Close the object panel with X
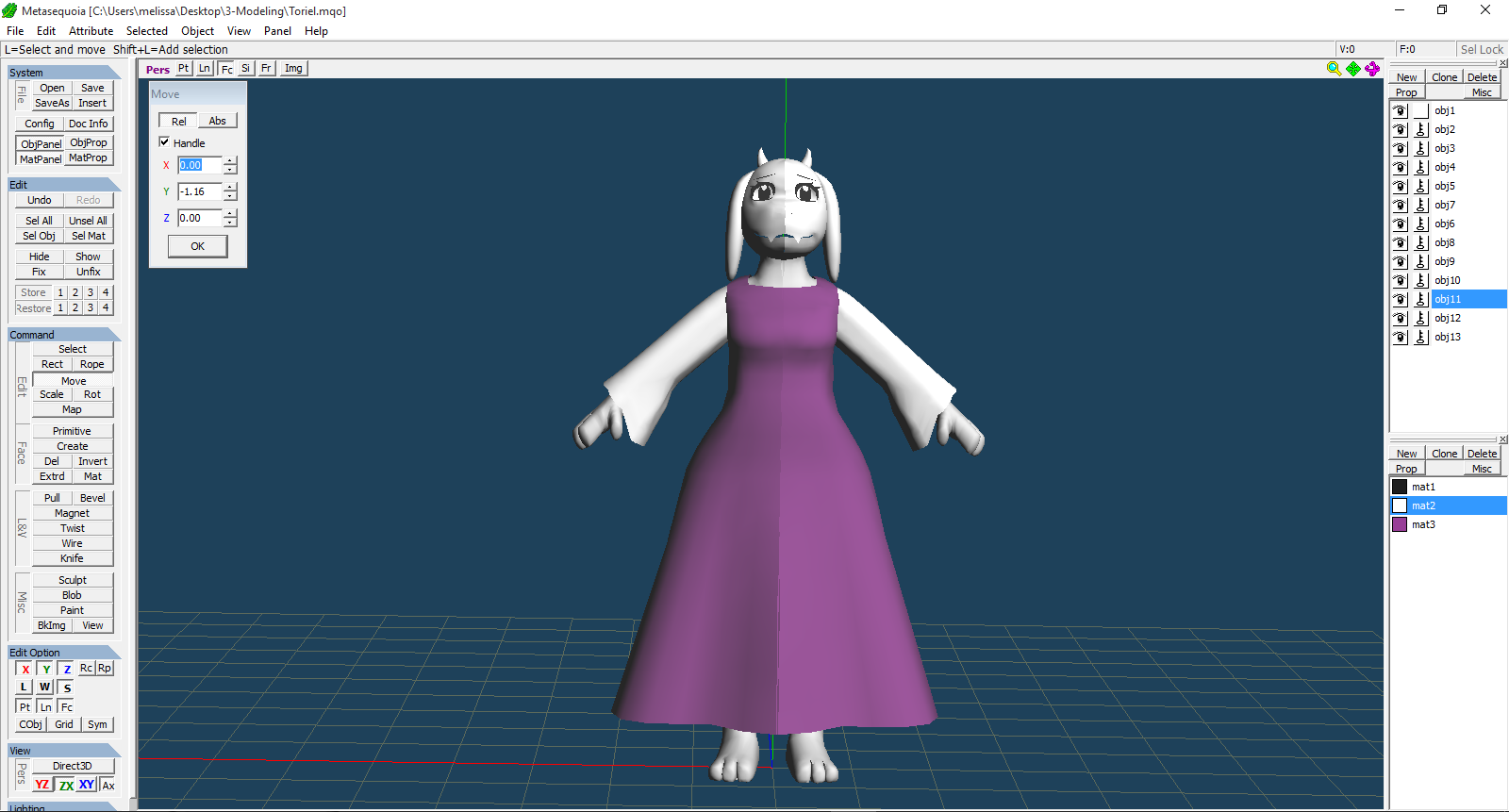 pyautogui.click(x=1503, y=63)
